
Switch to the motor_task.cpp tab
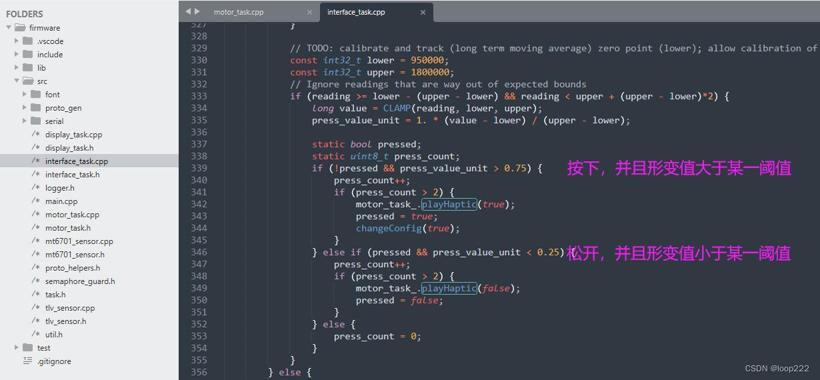(238, 12)
